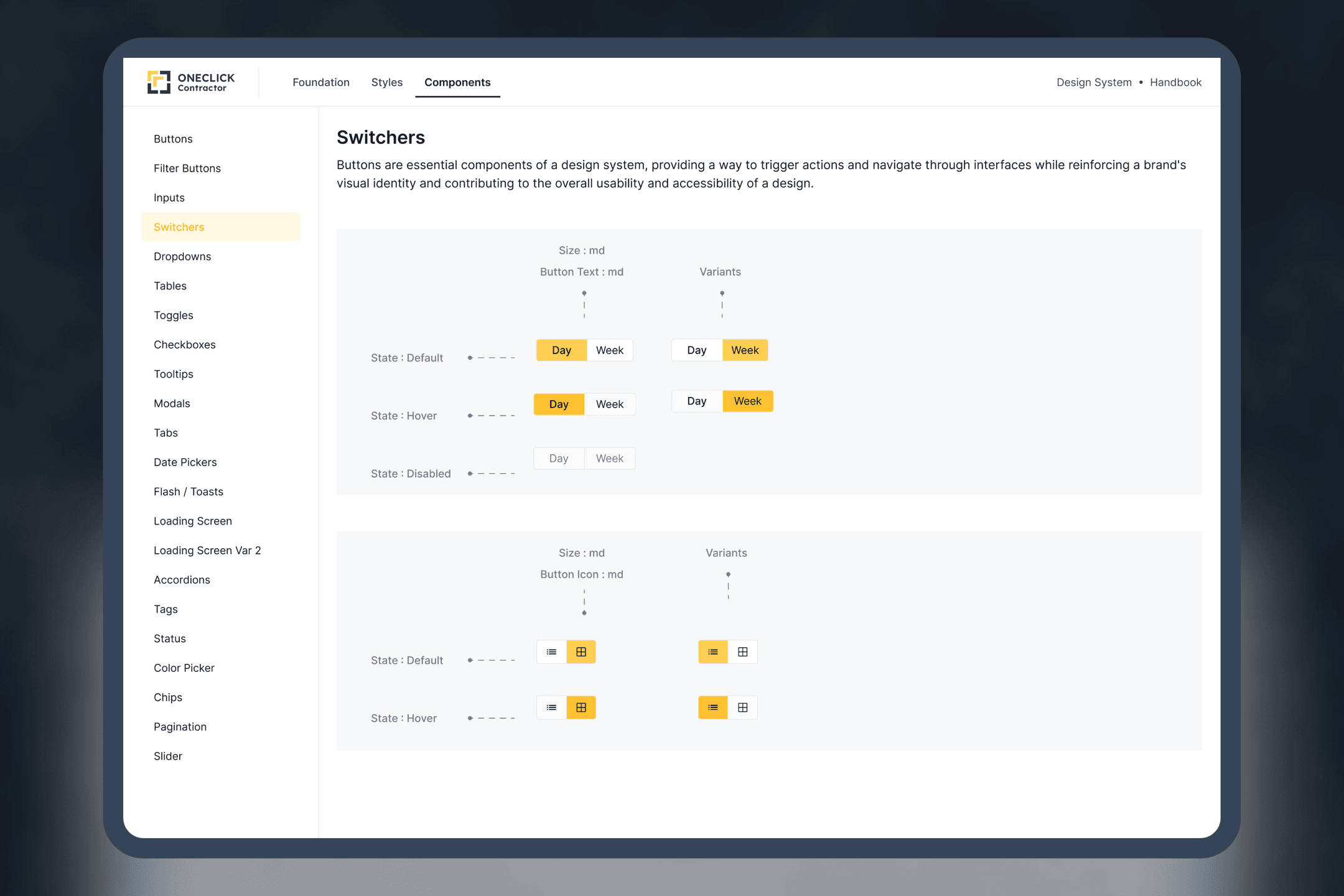Image resolution: width=1344 pixels, height=896 pixels.
Task: Open Tabs sidebar item
Action: pos(166,432)
